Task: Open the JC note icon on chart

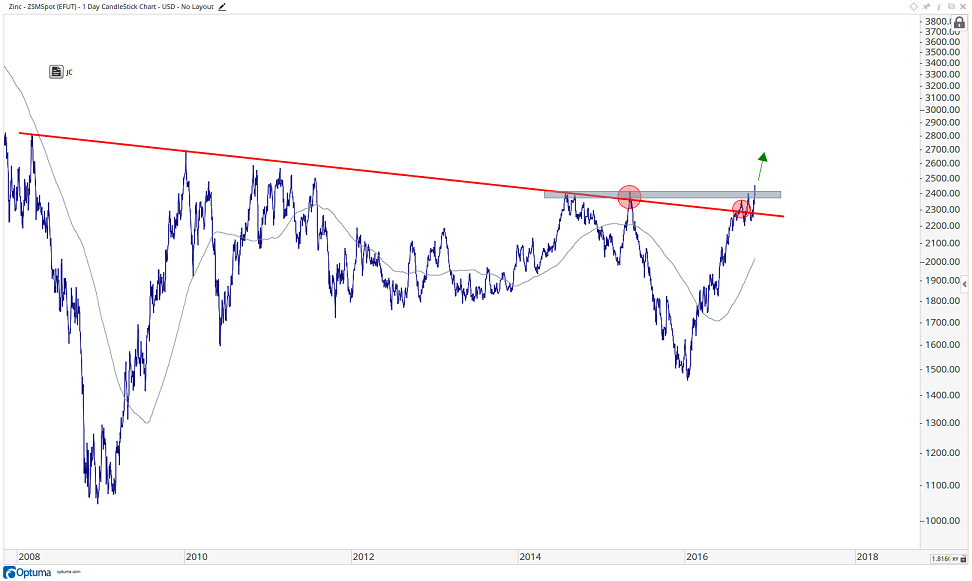Action: coord(57,71)
